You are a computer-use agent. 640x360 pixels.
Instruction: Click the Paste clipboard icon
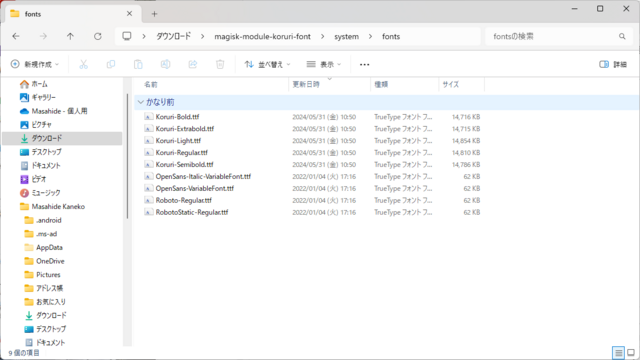pyautogui.click(x=138, y=64)
